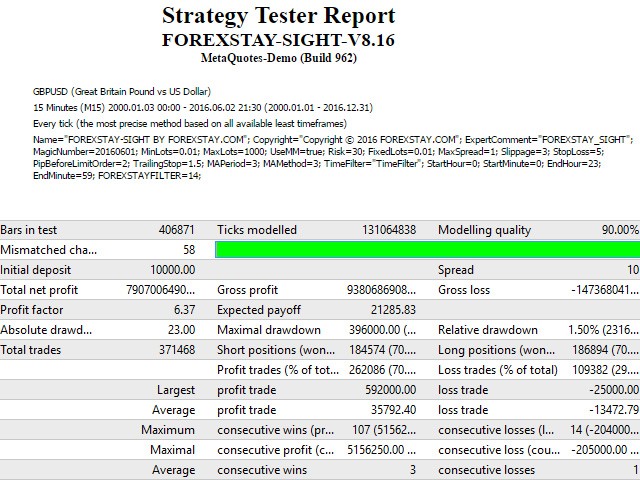Click the consecutive wins (profit) label

276,430
